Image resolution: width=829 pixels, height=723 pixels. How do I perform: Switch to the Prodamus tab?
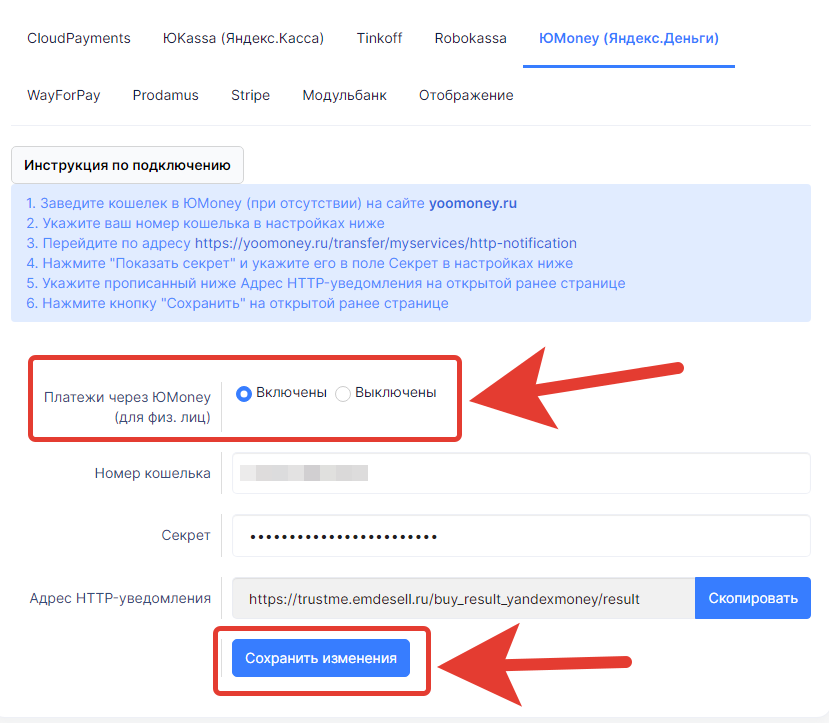click(165, 95)
